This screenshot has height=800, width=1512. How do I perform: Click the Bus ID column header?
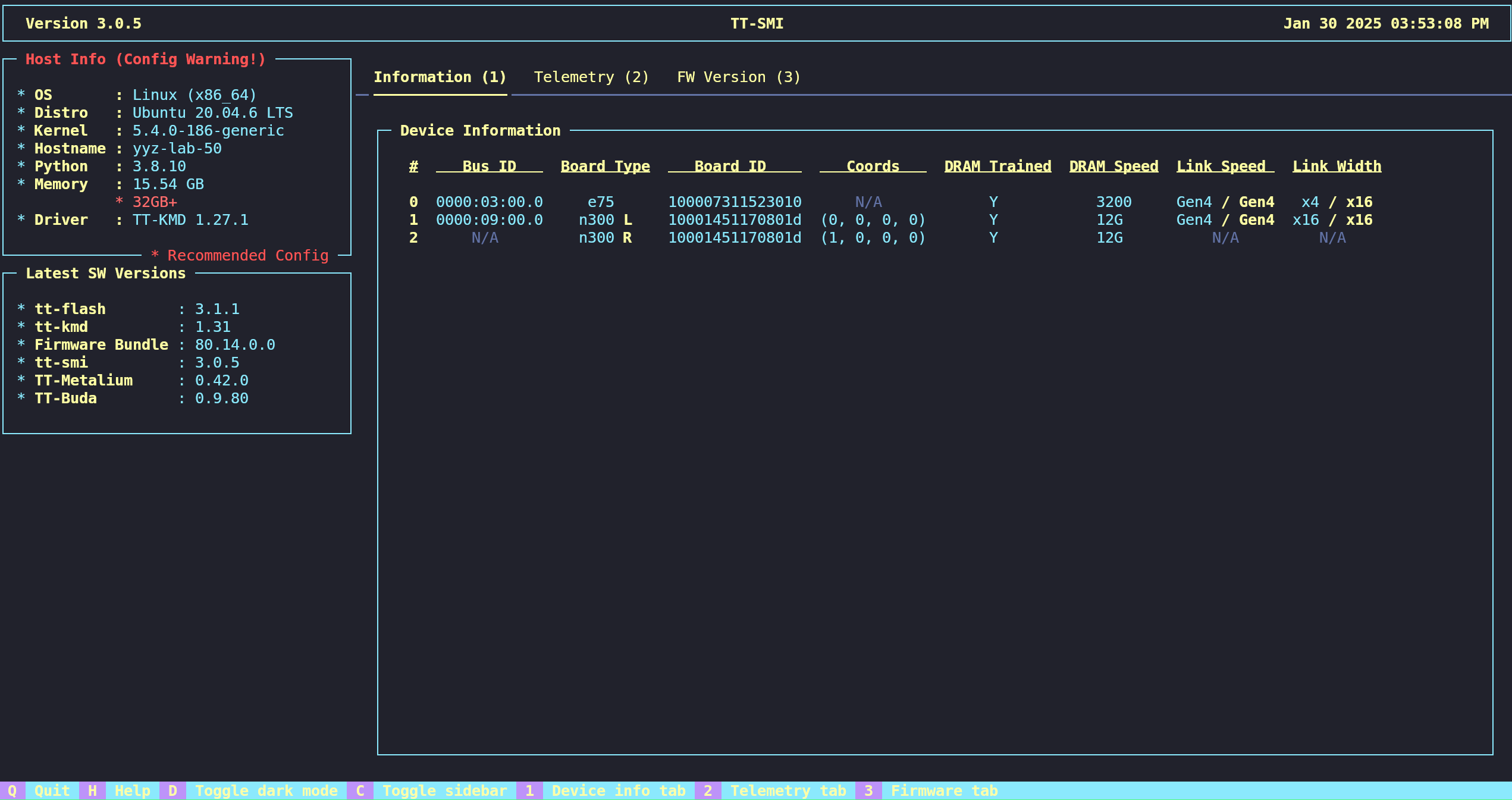point(489,167)
